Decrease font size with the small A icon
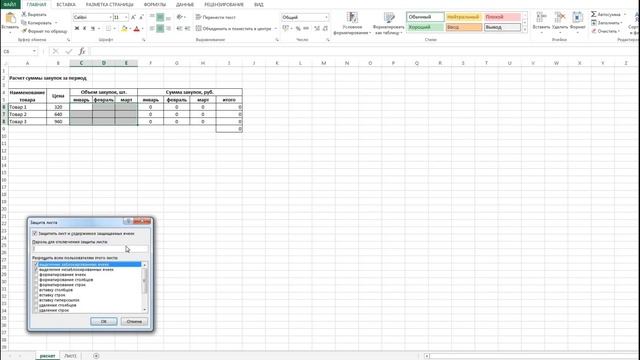640x360 pixels. 141,17
